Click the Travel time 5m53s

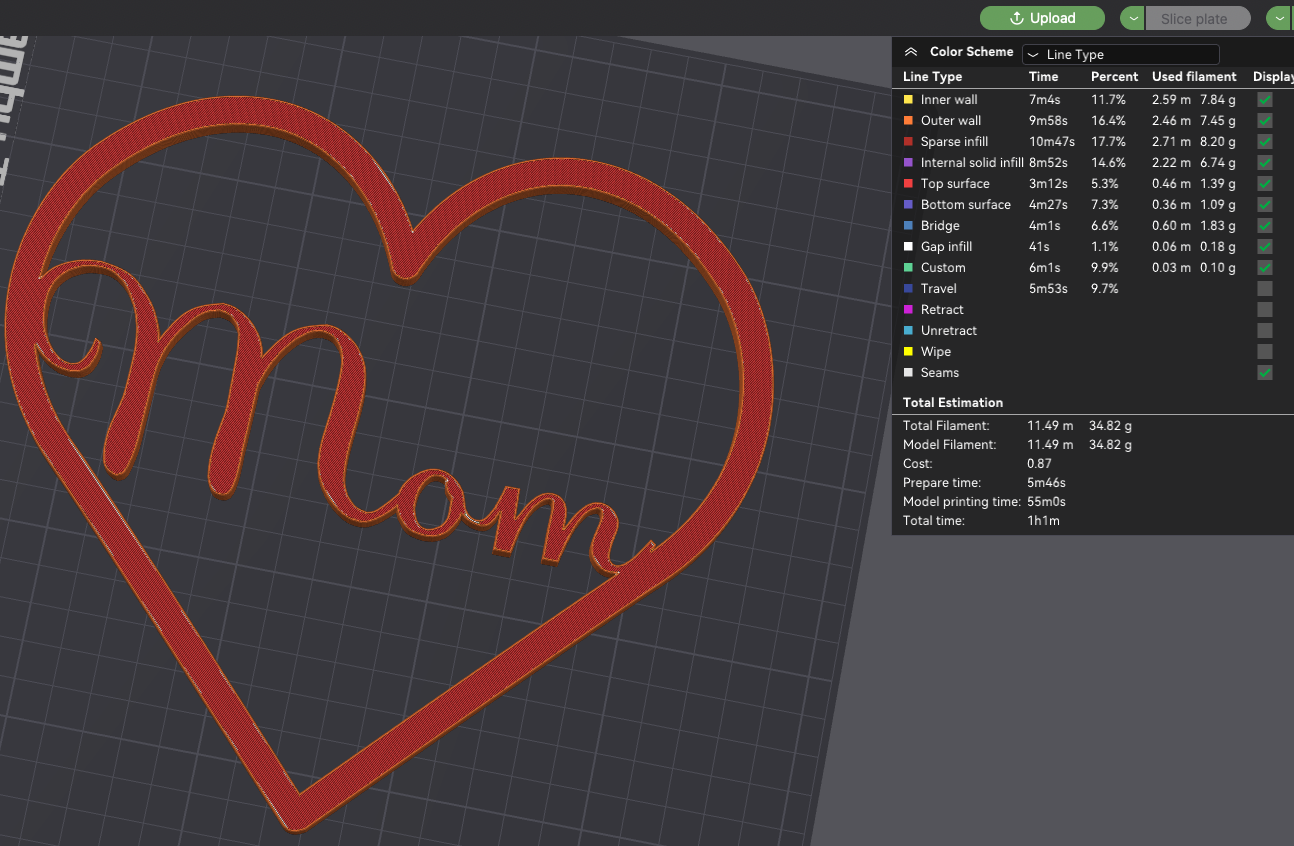click(1048, 289)
